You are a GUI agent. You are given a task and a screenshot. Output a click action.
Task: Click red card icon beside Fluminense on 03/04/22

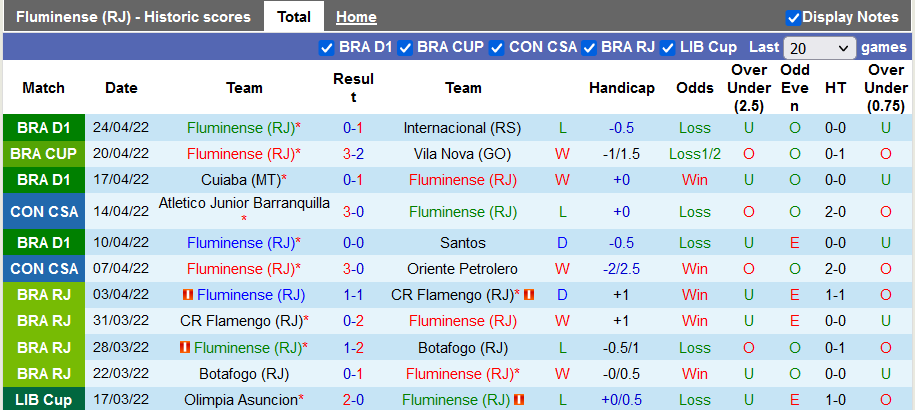(188, 295)
